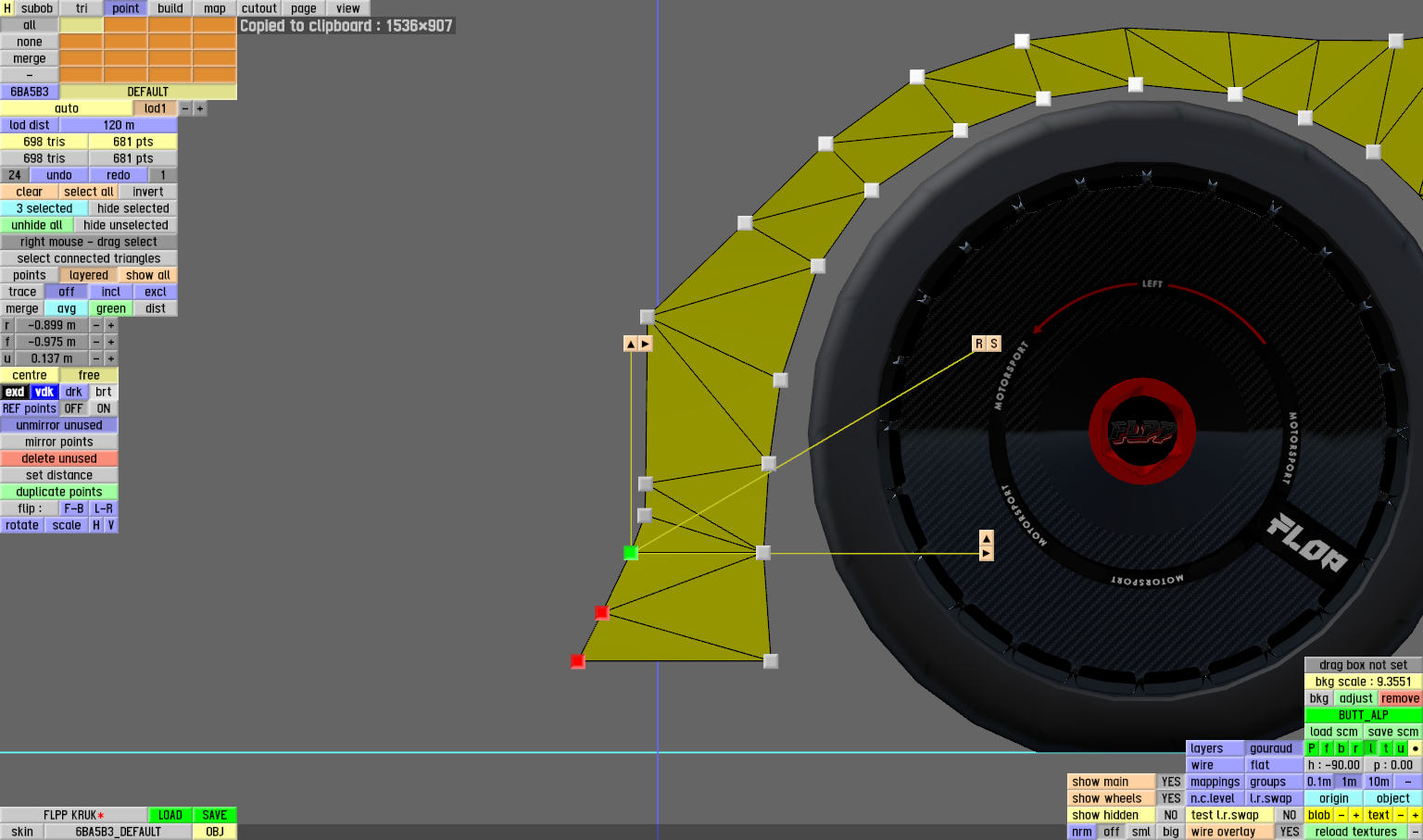This screenshot has width=1423, height=840.
Task: Open the tri tab
Action: tap(82, 8)
